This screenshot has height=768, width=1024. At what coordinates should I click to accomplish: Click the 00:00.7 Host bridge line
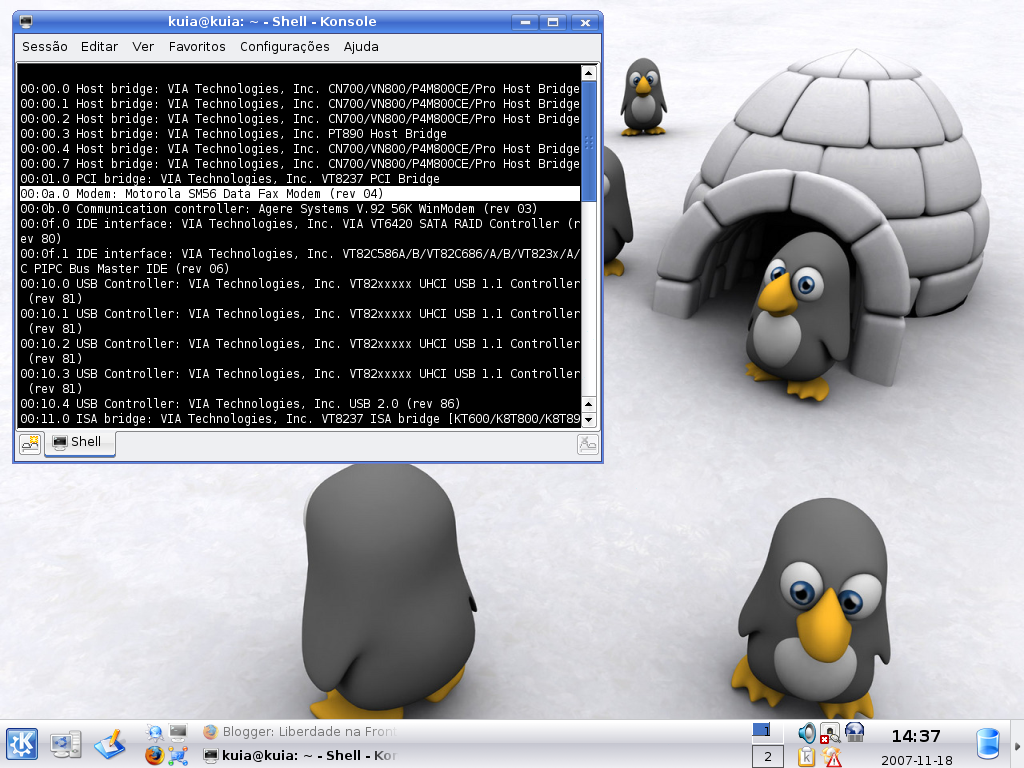pos(300,164)
